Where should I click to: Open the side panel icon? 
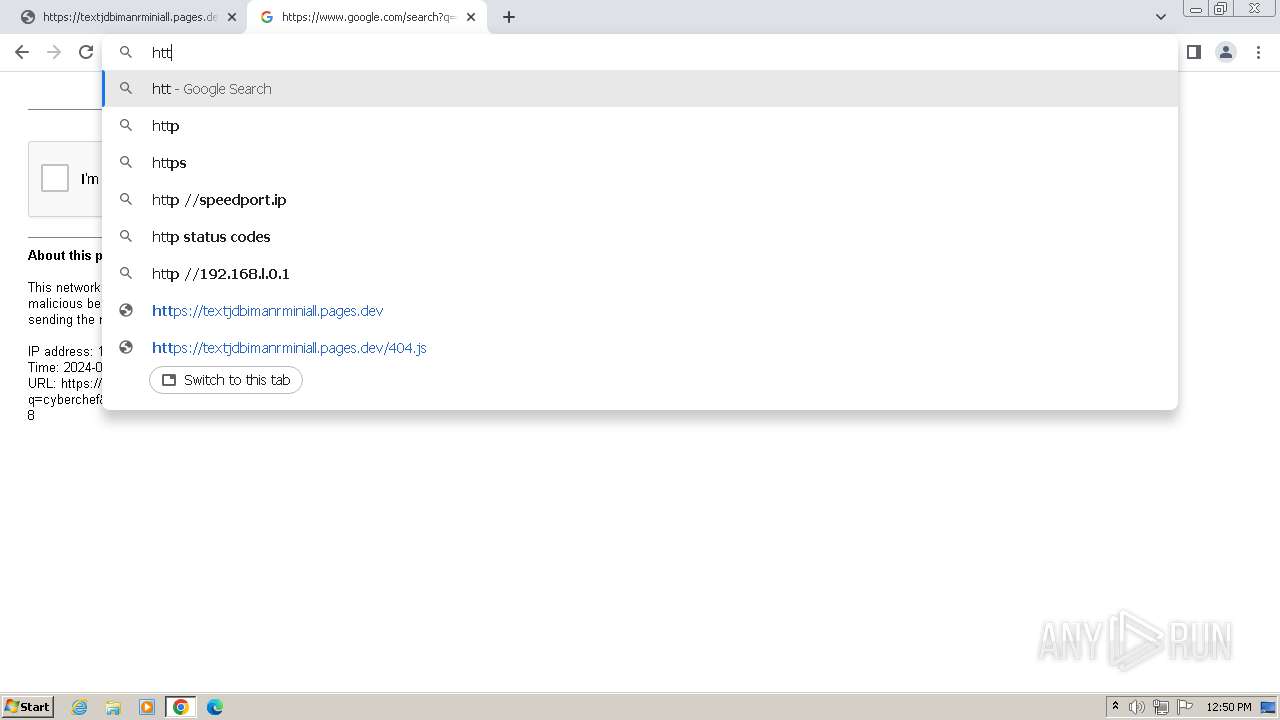1194,52
